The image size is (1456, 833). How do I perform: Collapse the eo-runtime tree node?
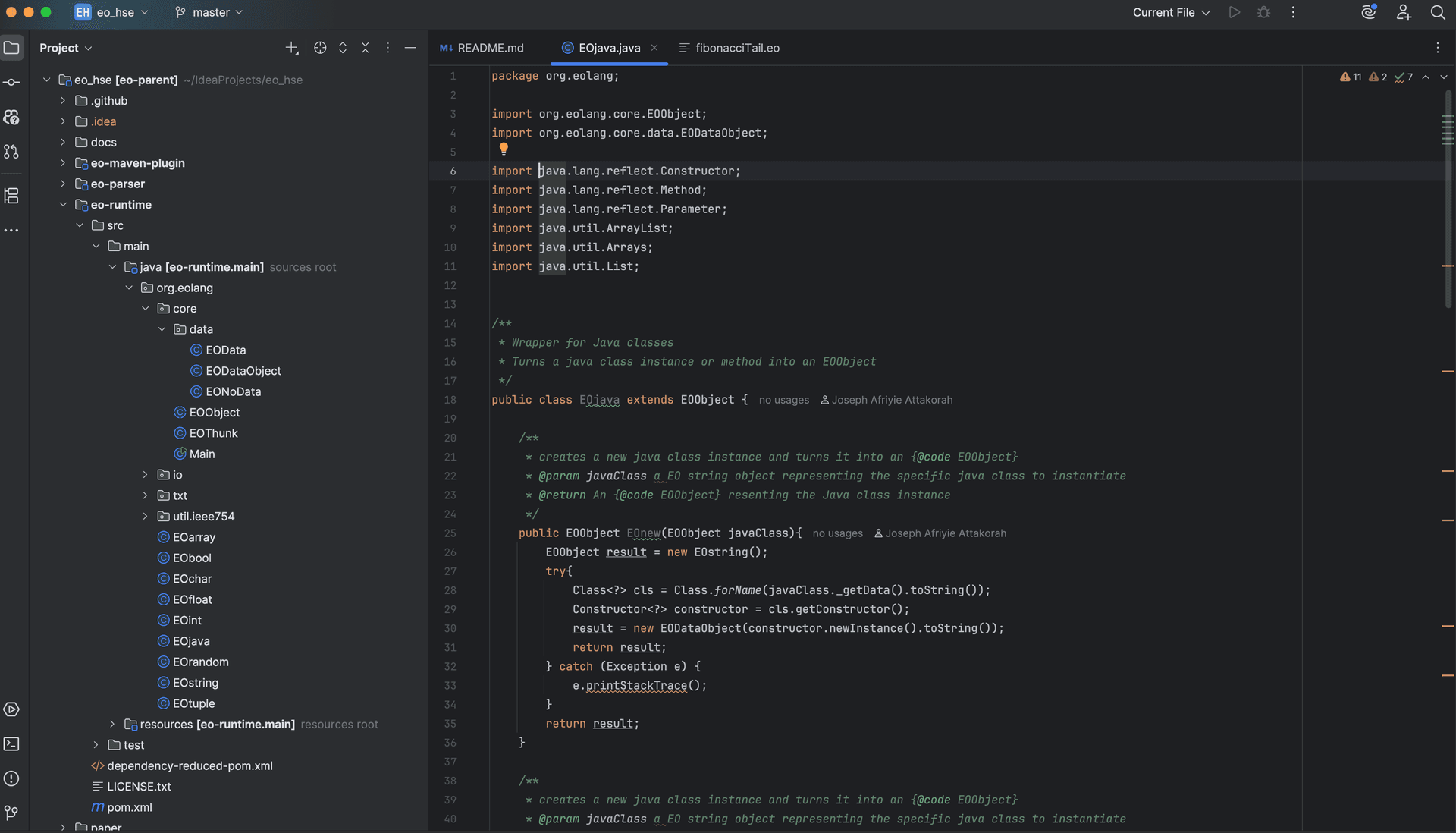pos(64,205)
